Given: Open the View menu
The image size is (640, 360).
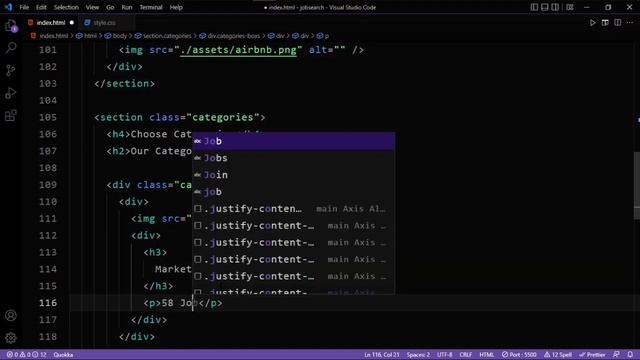Looking at the screenshot, I should (x=92, y=7).
